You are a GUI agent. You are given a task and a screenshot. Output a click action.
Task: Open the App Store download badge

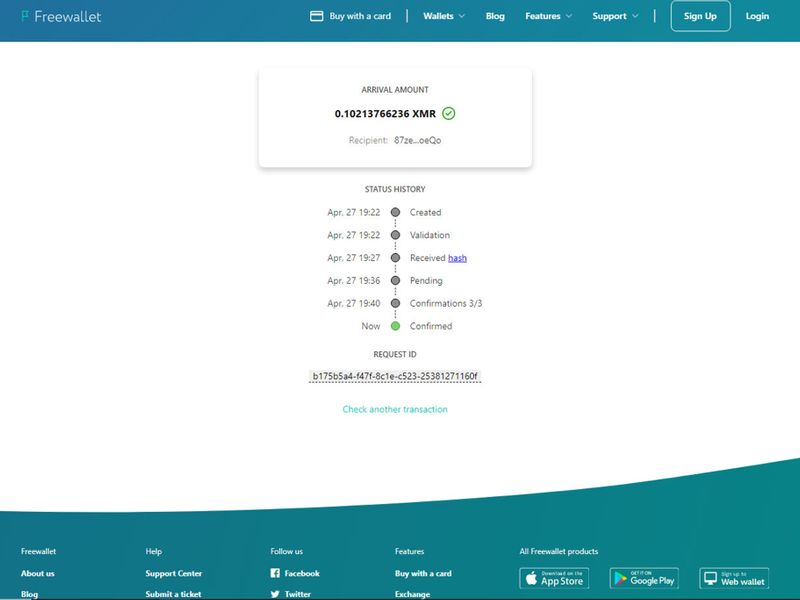click(554, 578)
